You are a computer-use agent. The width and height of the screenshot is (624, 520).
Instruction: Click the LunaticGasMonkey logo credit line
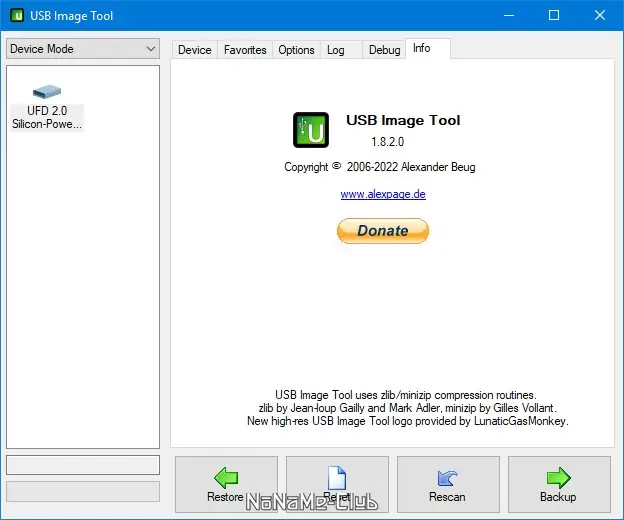408,421
